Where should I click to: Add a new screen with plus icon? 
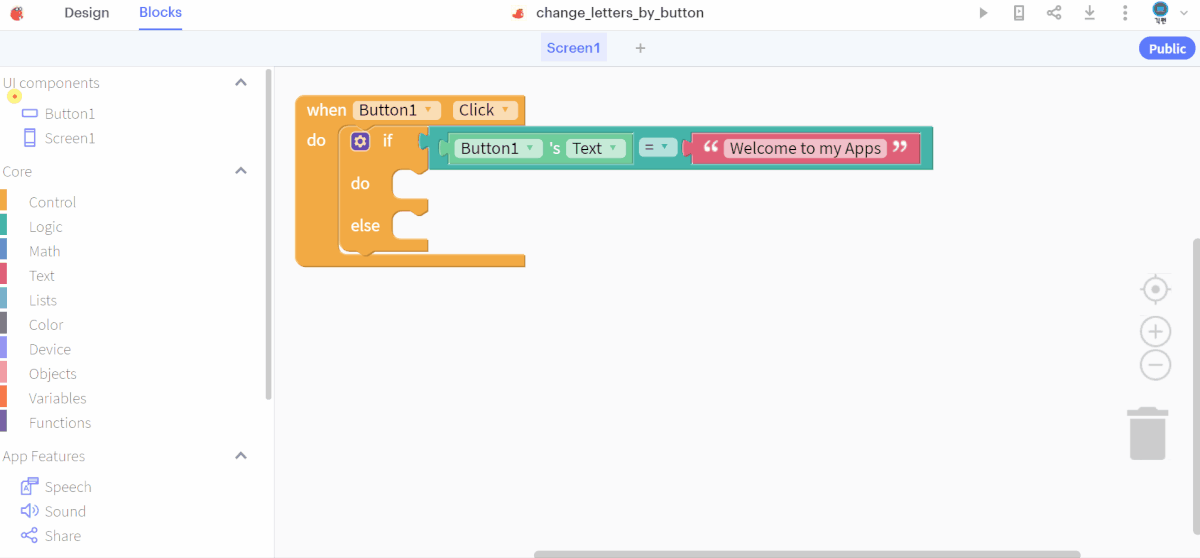click(641, 48)
